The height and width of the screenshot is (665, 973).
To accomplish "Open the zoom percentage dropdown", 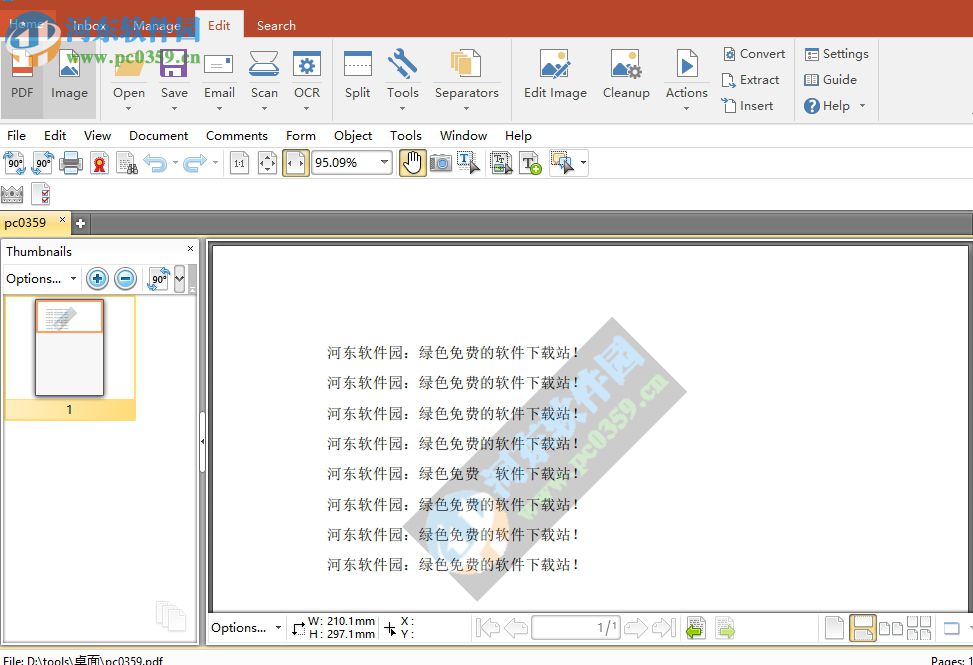I will (x=383, y=162).
